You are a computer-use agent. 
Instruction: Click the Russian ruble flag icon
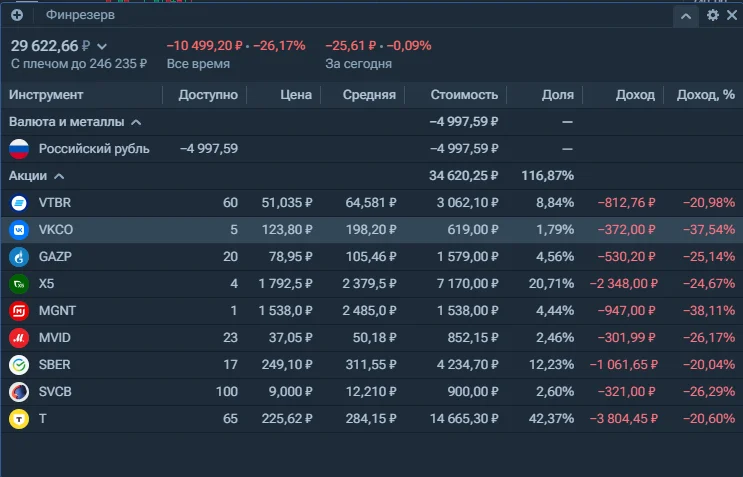point(19,149)
